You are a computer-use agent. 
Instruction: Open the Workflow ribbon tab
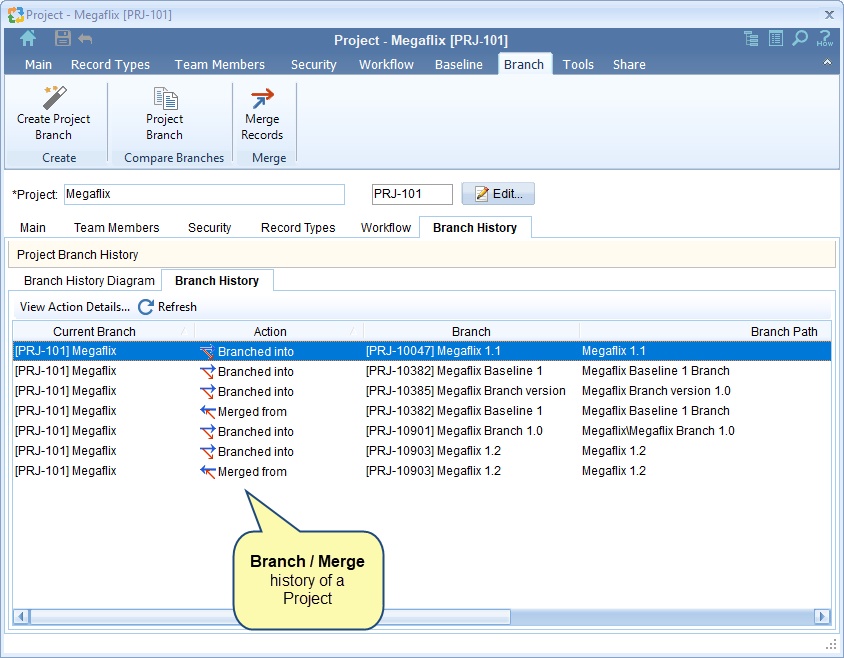click(x=386, y=65)
